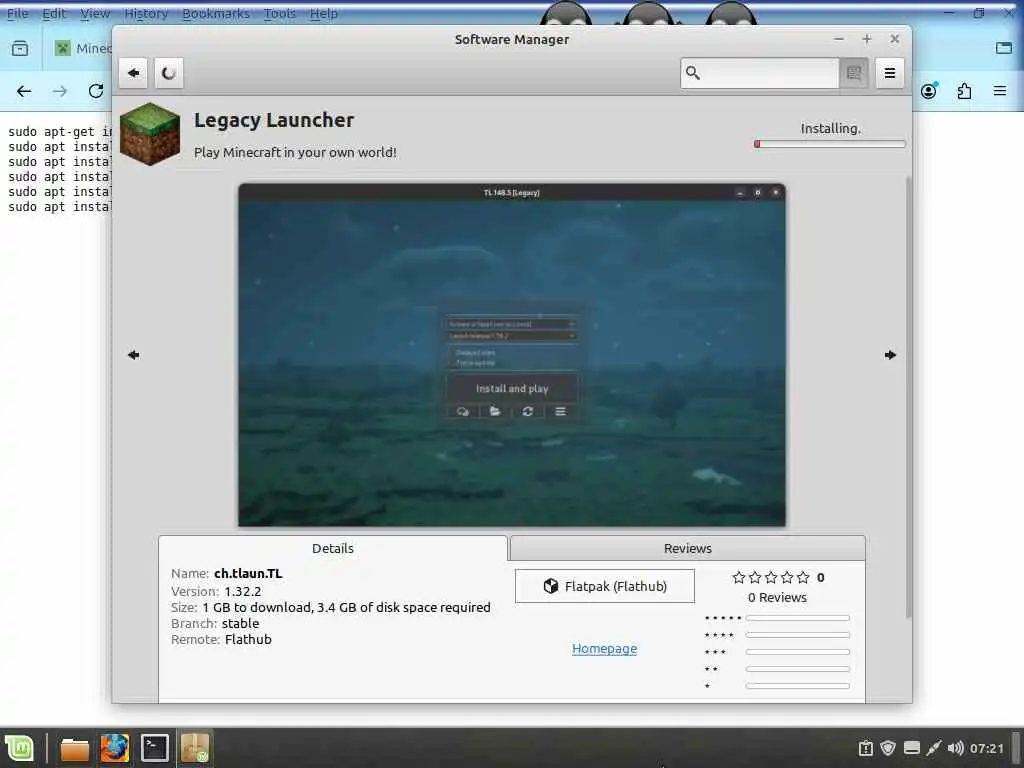Click the Legacy Launcher grass block icon
Screen dimensions: 1024x768
150,134
